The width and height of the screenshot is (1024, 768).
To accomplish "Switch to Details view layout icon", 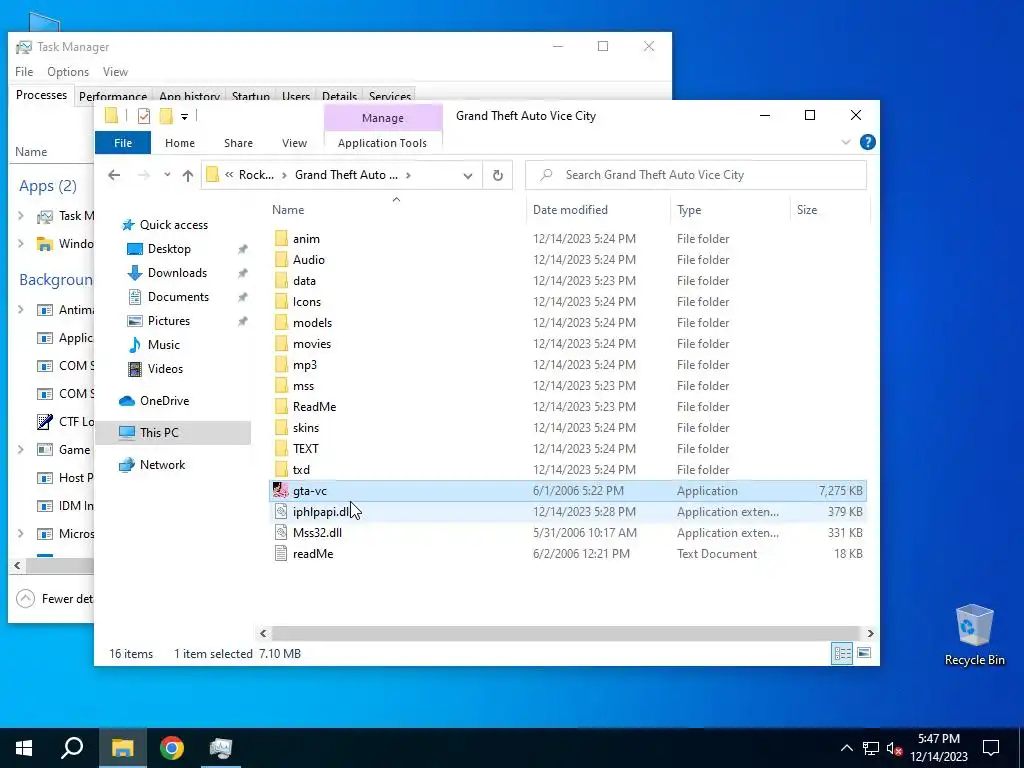I will [842, 653].
